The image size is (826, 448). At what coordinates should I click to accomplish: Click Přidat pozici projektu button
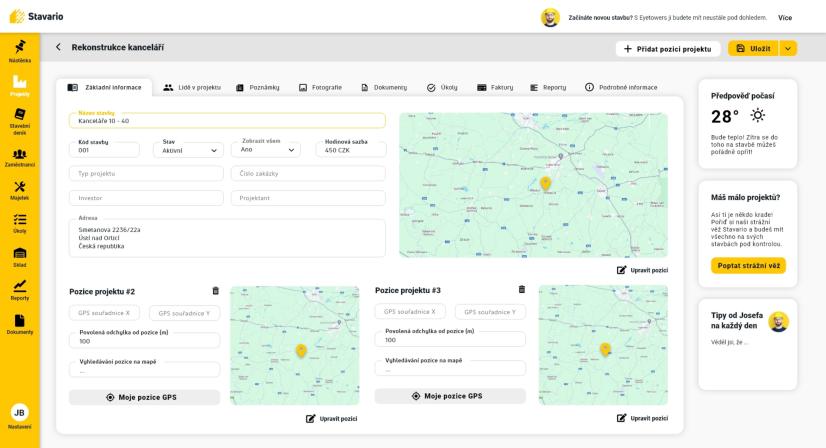click(667, 48)
